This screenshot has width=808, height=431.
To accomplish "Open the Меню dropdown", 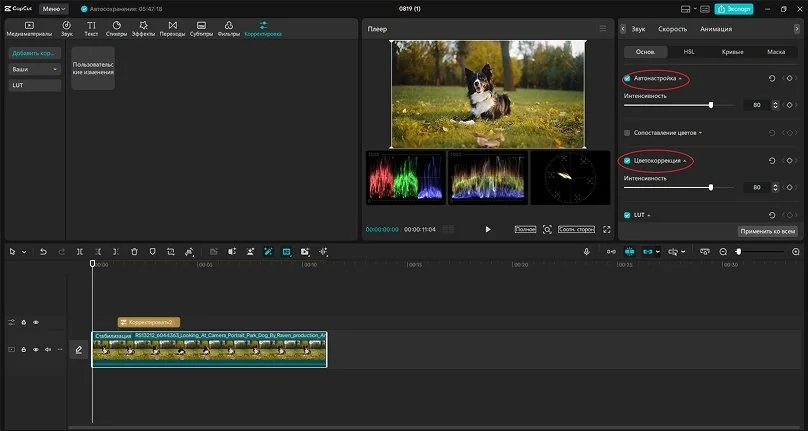I will 54,9.
